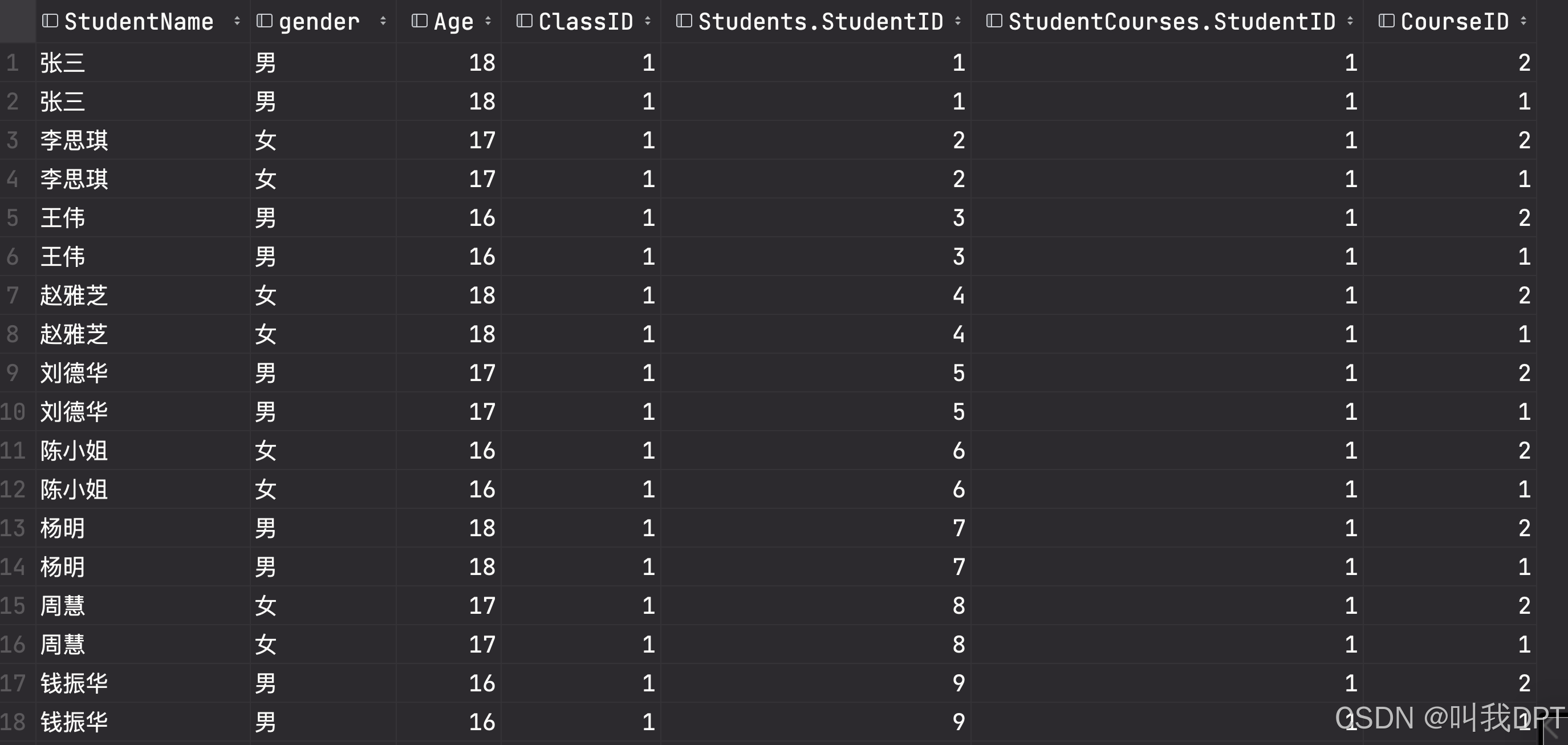This screenshot has width=1568, height=745.
Task: Toggle sort arrows on ClassID column
Action: 648,21
